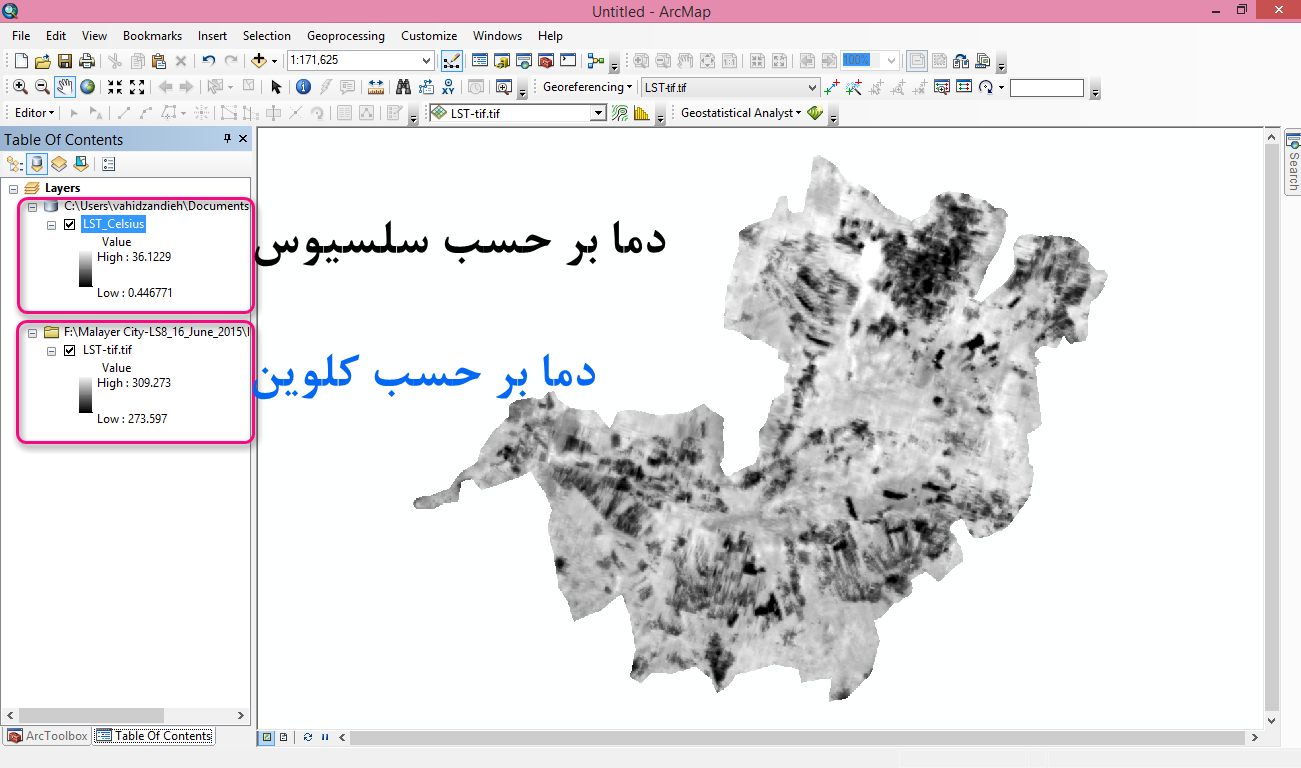Collapse the F:\Malayer City source node
The height and width of the screenshot is (768, 1301).
32,332
